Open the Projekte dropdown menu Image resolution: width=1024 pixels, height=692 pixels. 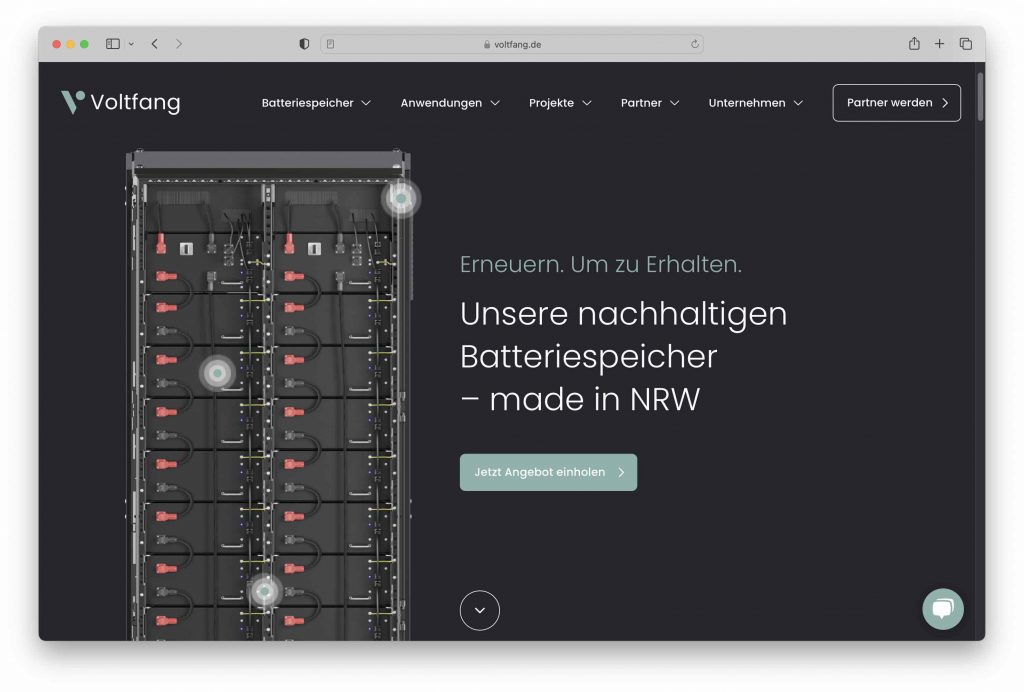[x=560, y=103]
